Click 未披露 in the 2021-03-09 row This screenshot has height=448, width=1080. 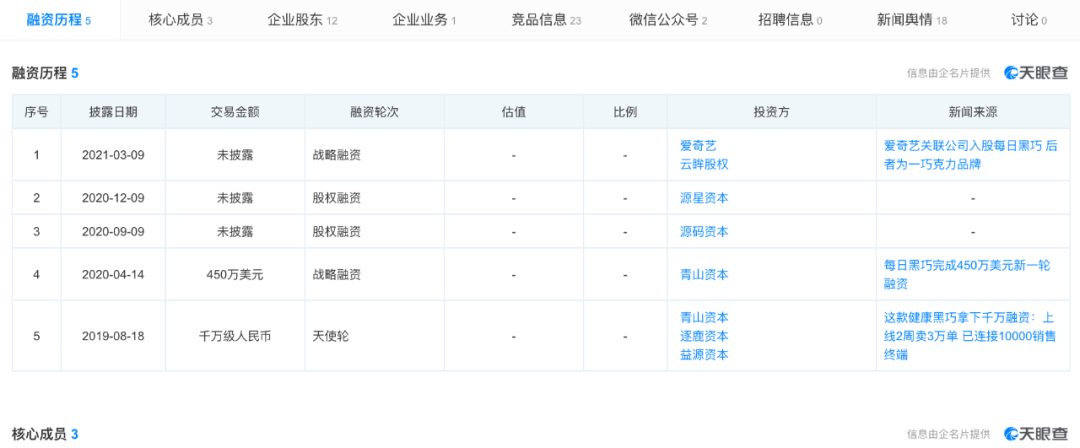pyautogui.click(x=235, y=155)
